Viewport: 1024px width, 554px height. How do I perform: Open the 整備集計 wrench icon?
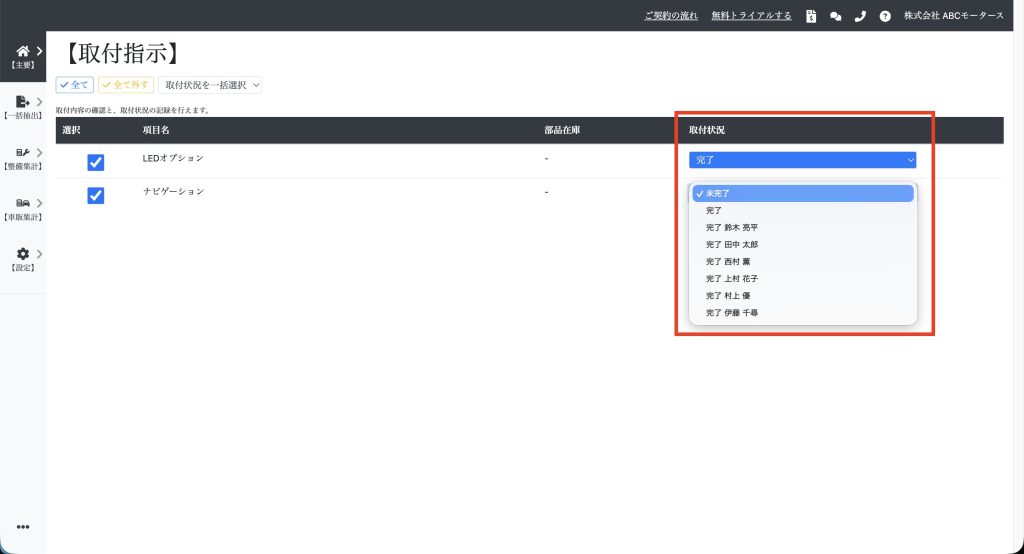coord(23,153)
